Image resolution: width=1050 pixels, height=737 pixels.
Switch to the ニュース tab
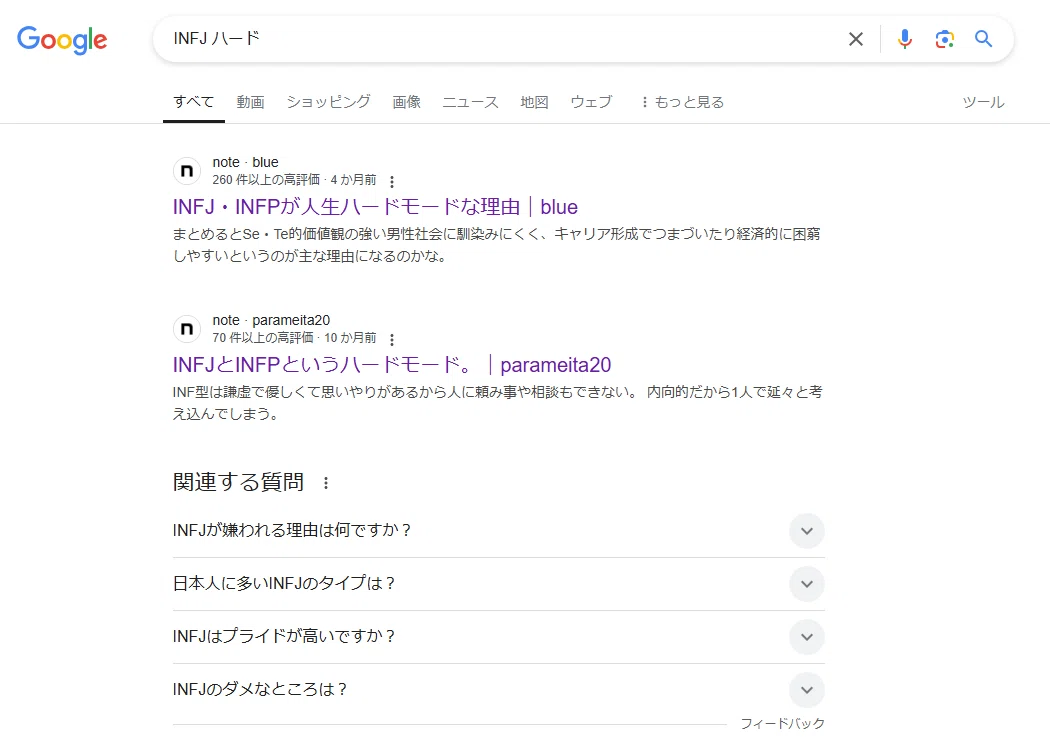coord(470,102)
